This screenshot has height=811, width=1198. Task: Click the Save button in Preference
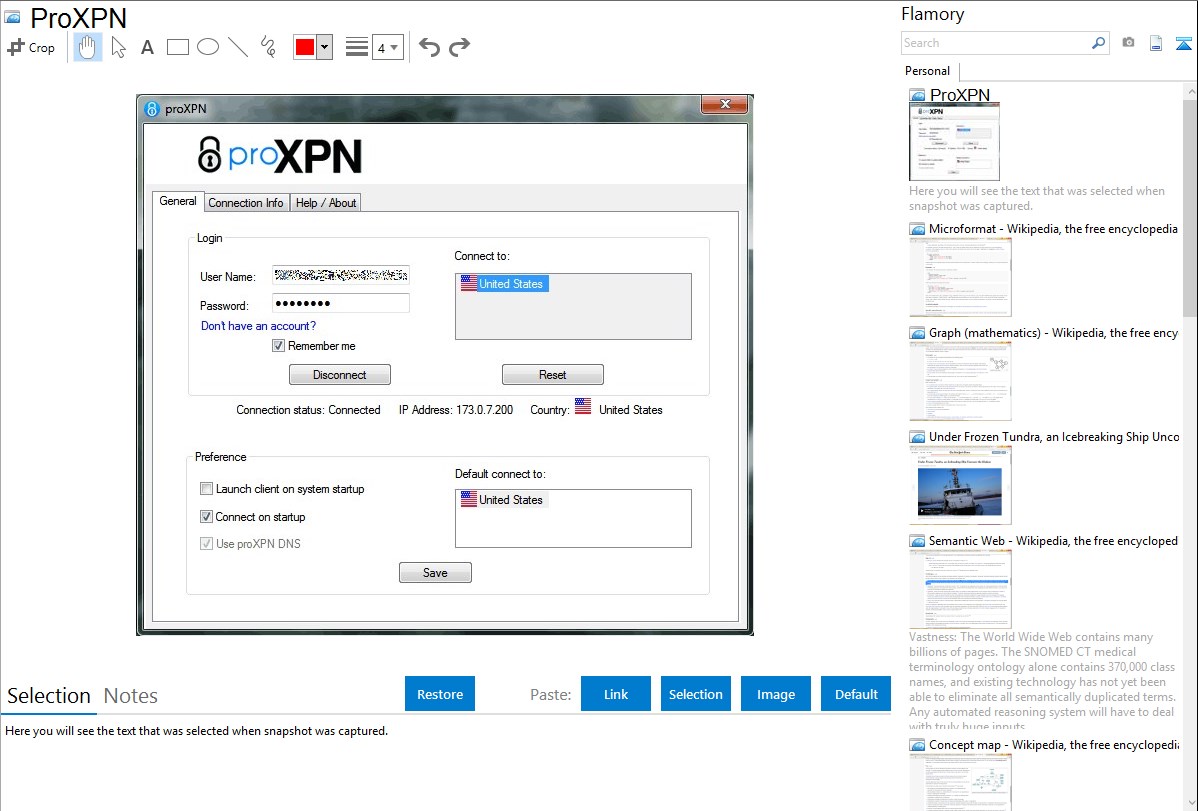435,573
